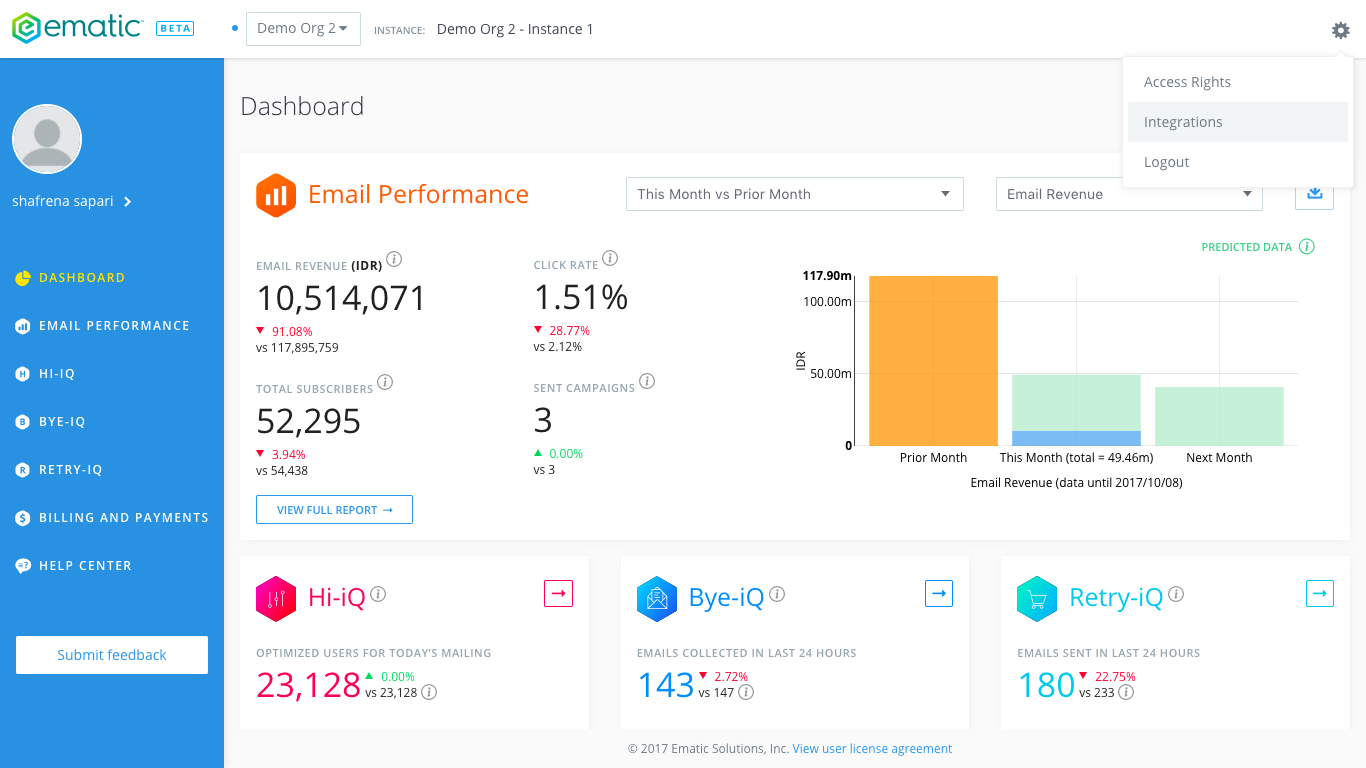The image size is (1366, 768).
Task: Select Access Rights from settings menu
Action: click(x=1238, y=82)
